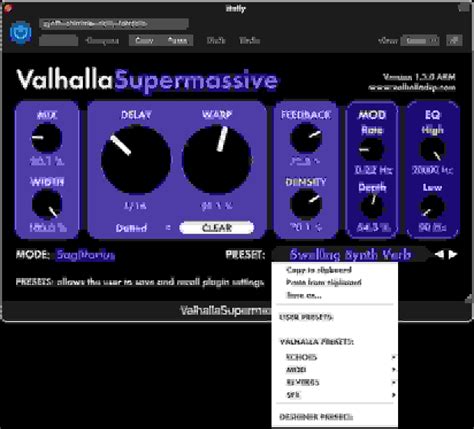Expand the SFX preset submenu

coord(335,395)
